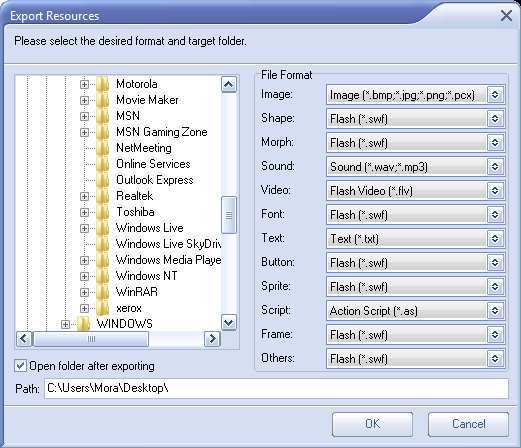
Task: Expand the Windows Media Player node
Action: point(84,260)
